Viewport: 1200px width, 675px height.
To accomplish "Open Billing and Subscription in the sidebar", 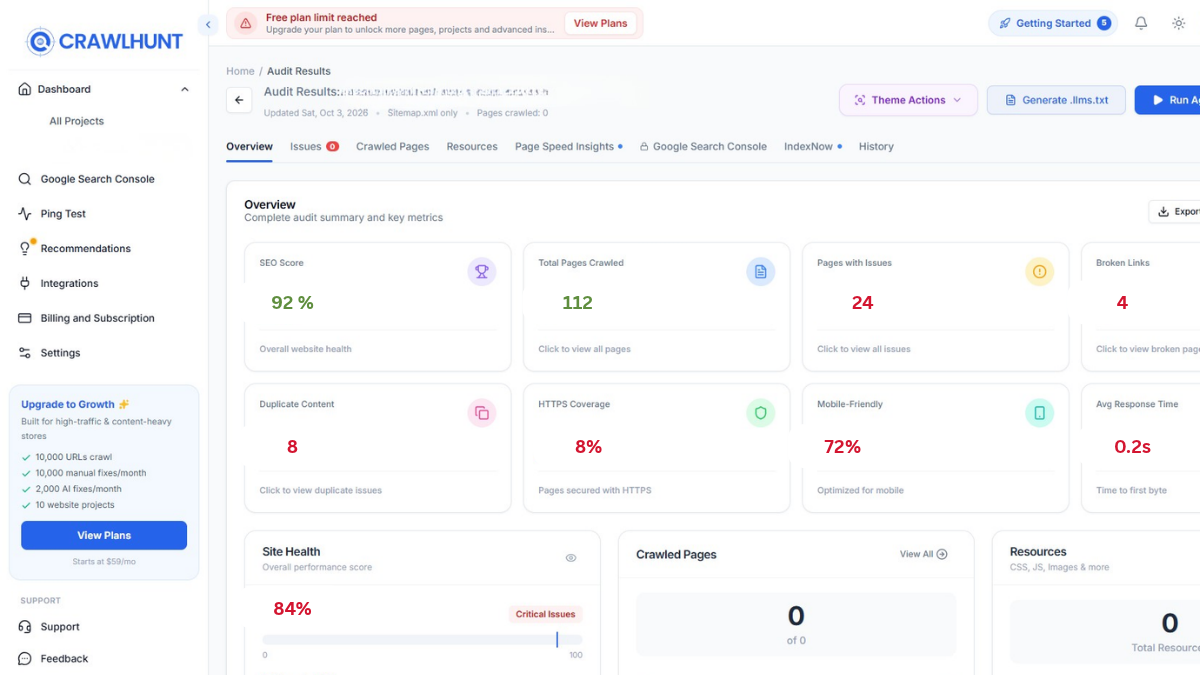I will pyautogui.click(x=98, y=318).
